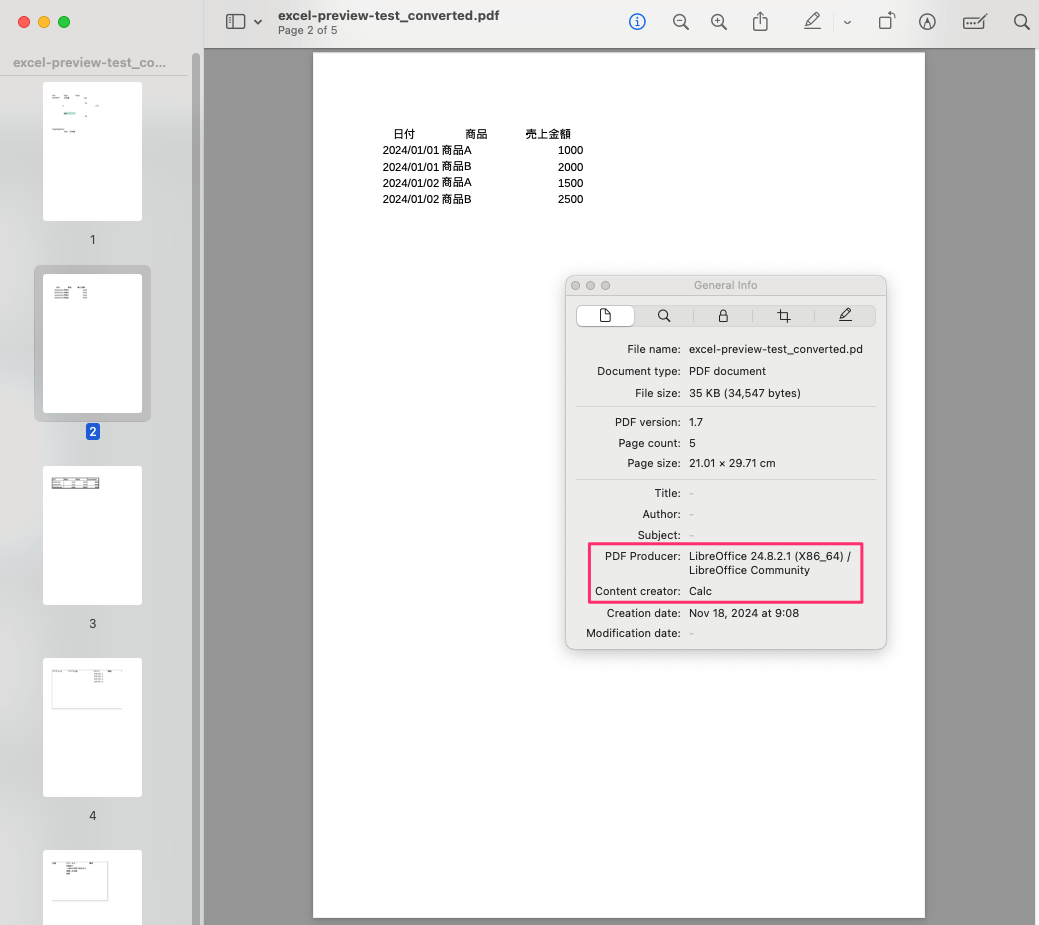Click the 'PDF document' type value
Viewport: 1039px width, 925px height.
tap(727, 371)
